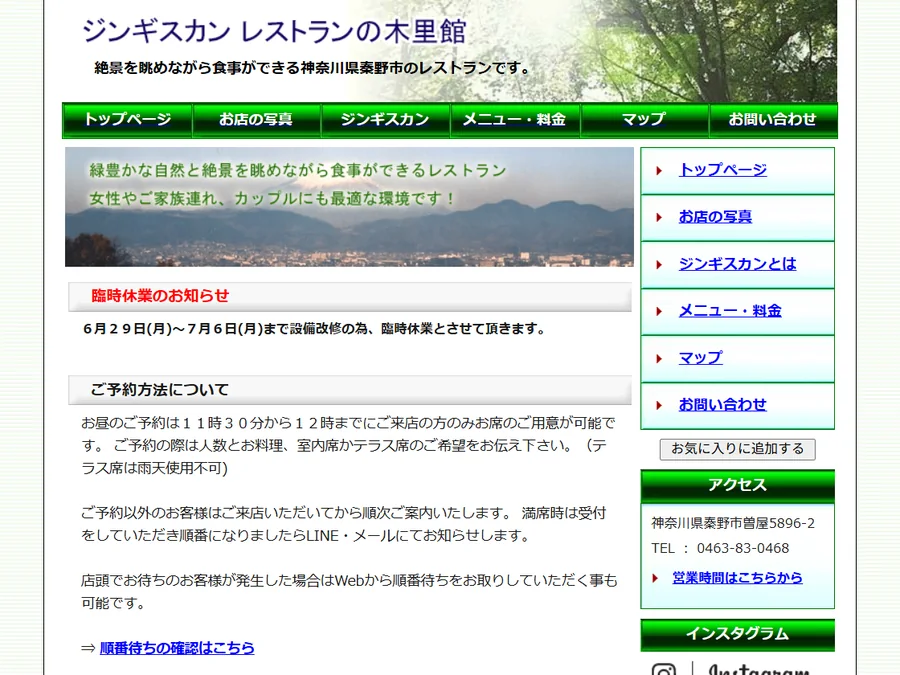Click red arrow beside 営業時間はこちらから
This screenshot has height=675, width=900.
(655, 578)
